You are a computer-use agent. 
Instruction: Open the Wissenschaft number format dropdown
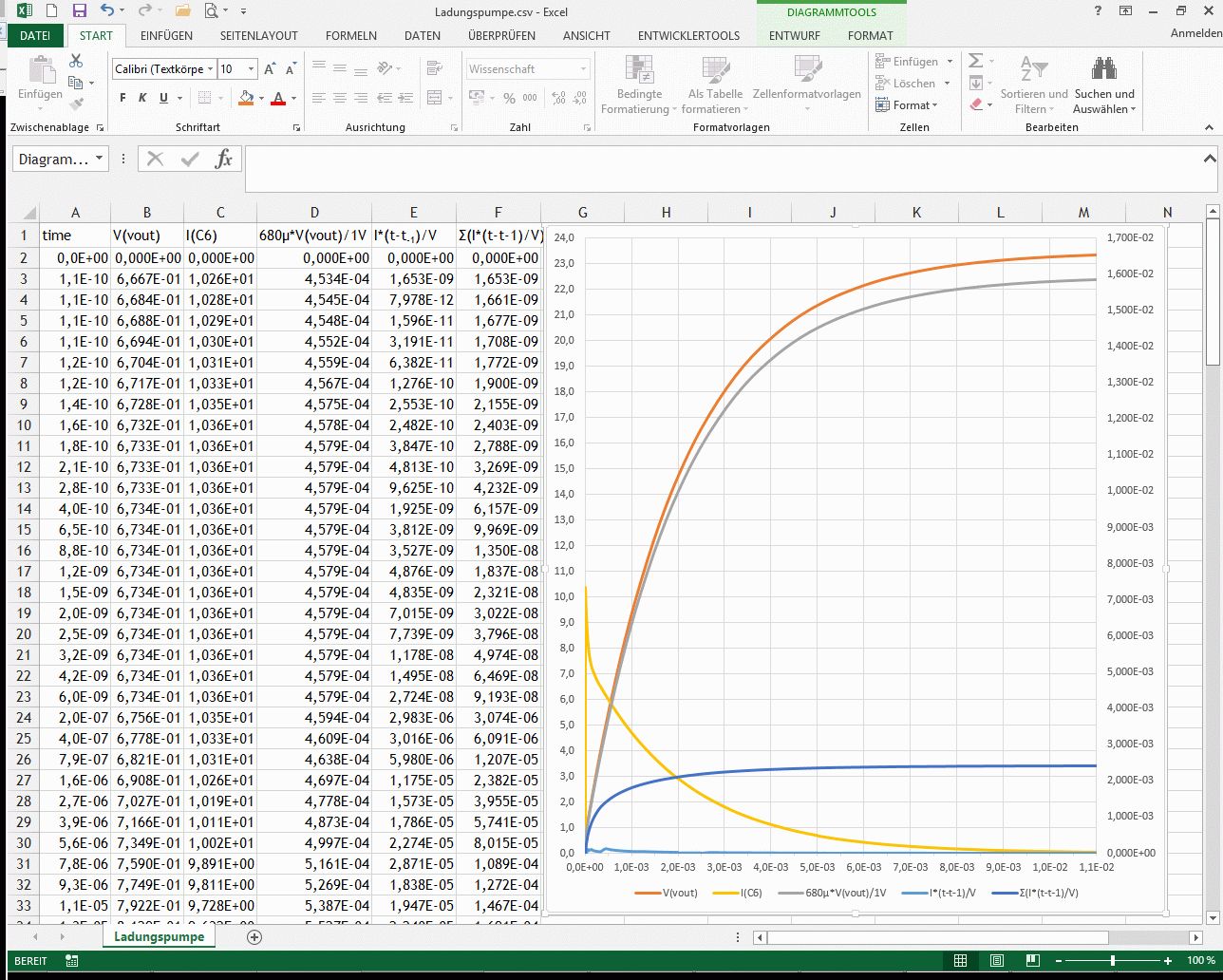click(x=583, y=69)
